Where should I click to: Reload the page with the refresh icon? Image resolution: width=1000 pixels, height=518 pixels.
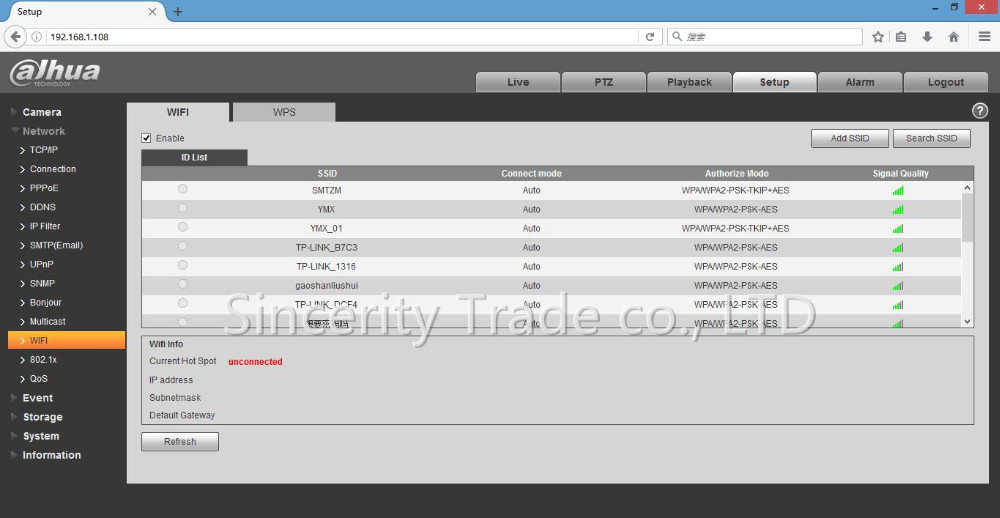coord(650,37)
